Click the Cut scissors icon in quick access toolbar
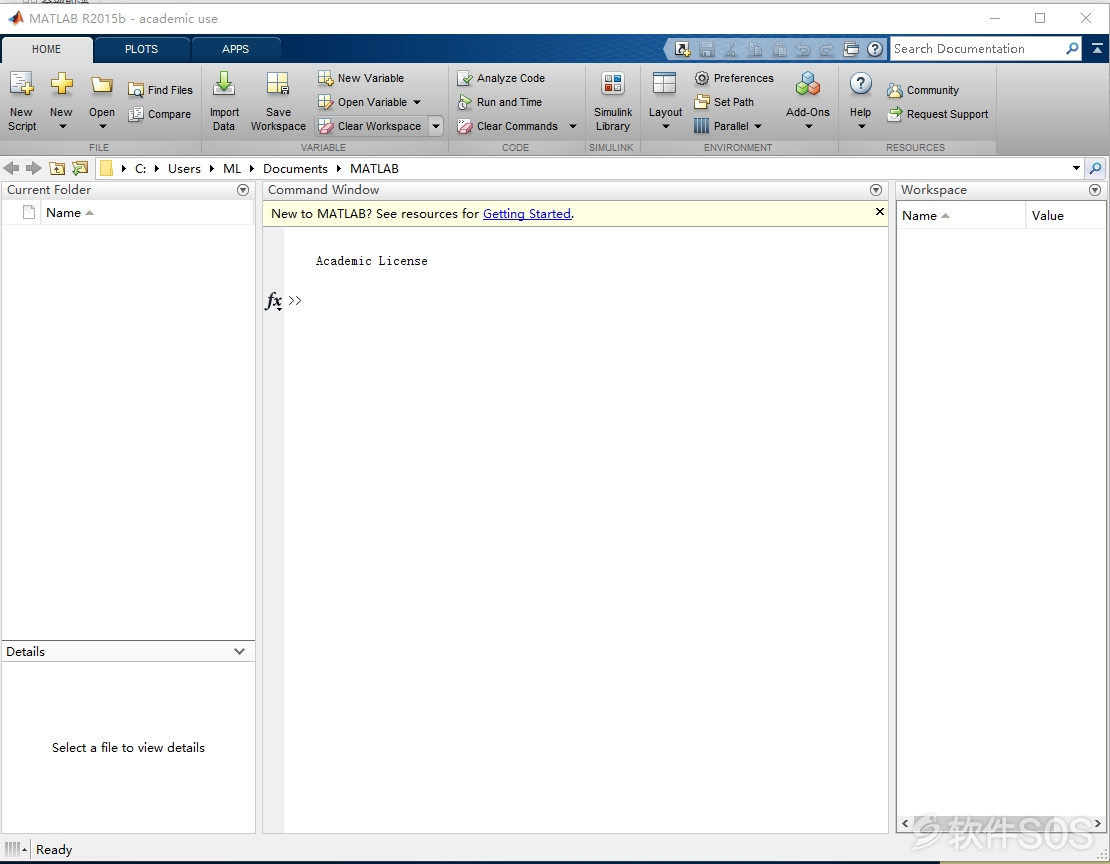Screen dimensions: 1110x864 click(x=731, y=49)
